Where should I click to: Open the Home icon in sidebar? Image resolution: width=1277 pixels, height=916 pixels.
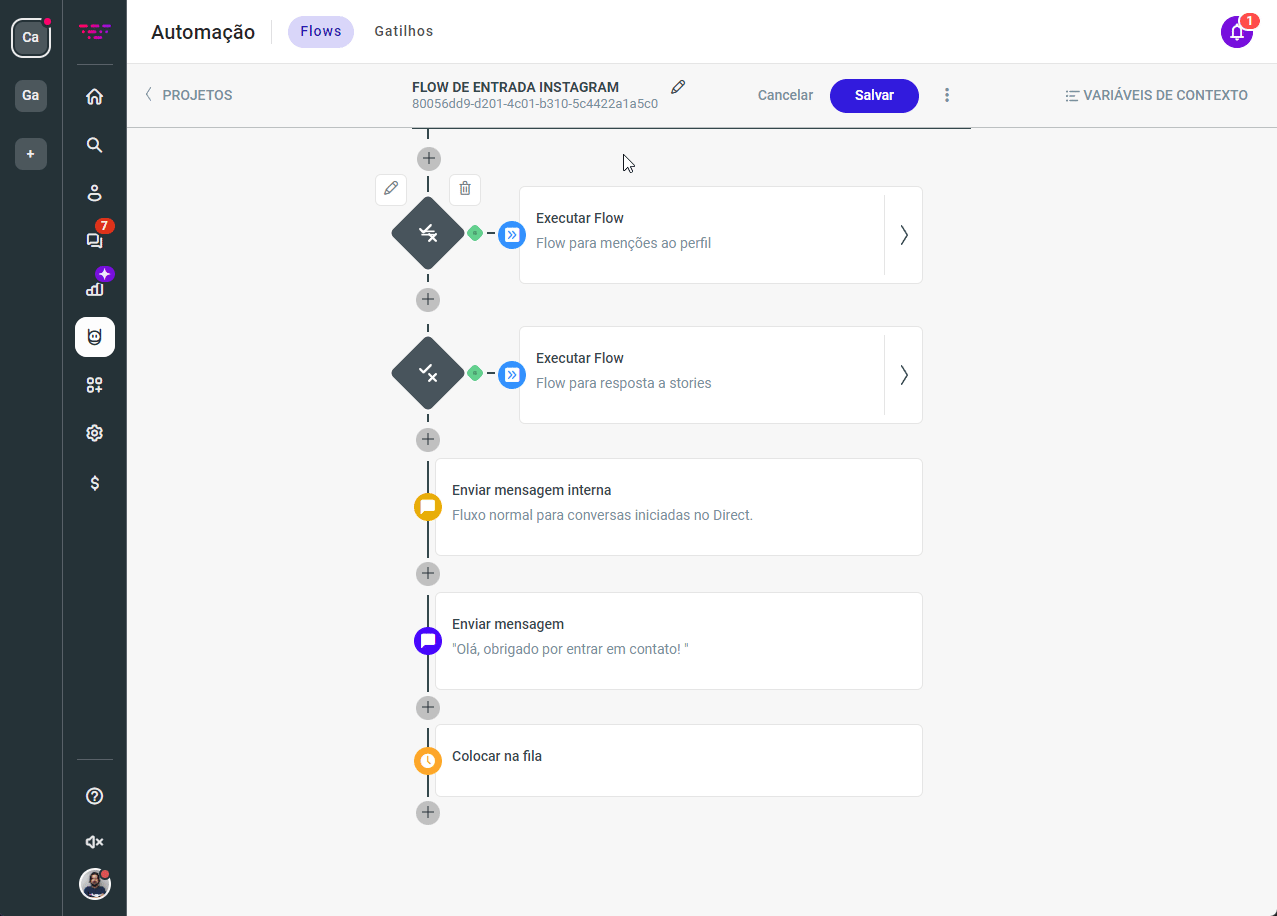[x=95, y=97]
